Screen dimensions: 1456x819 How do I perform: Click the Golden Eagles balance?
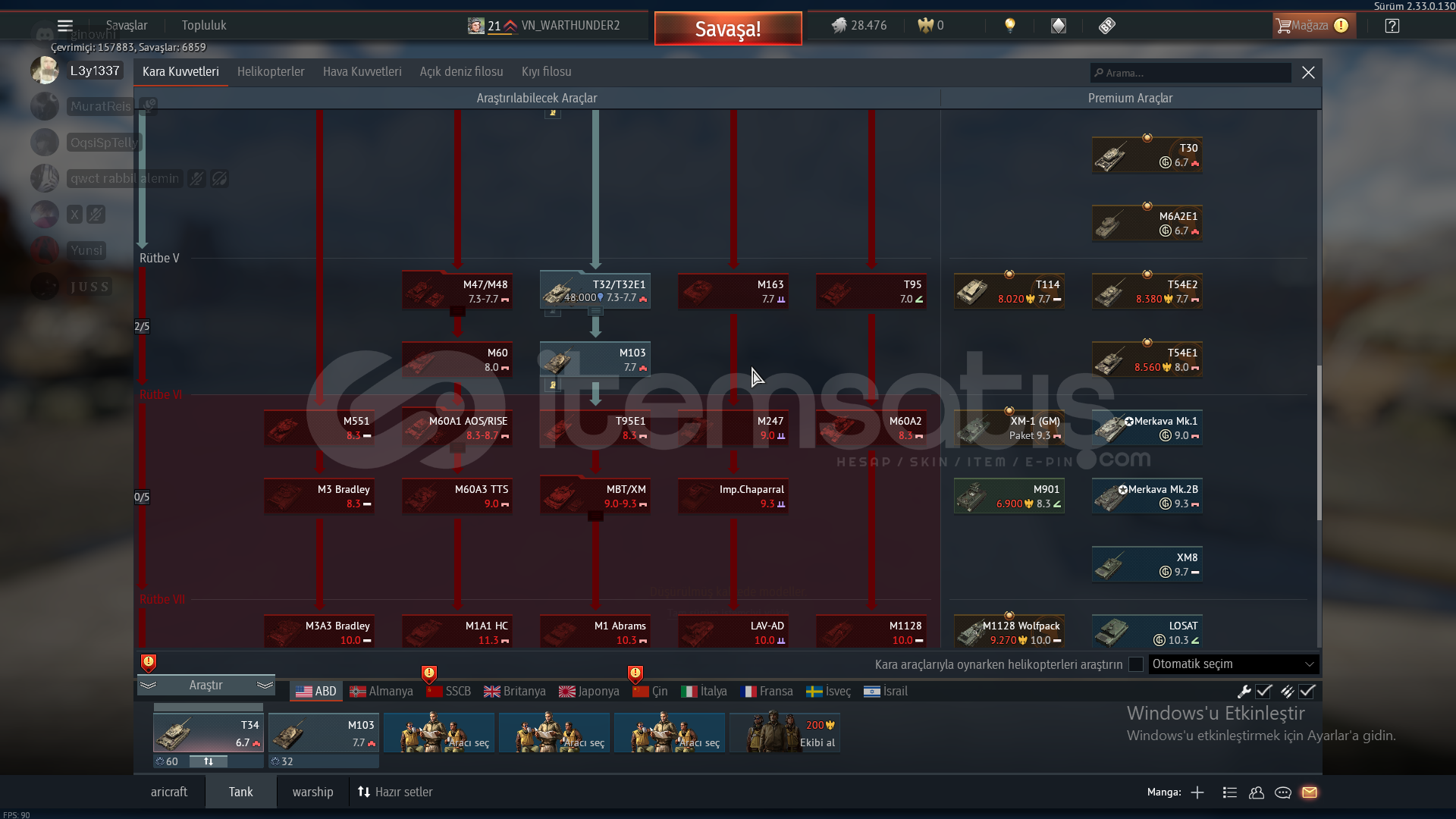[x=930, y=25]
